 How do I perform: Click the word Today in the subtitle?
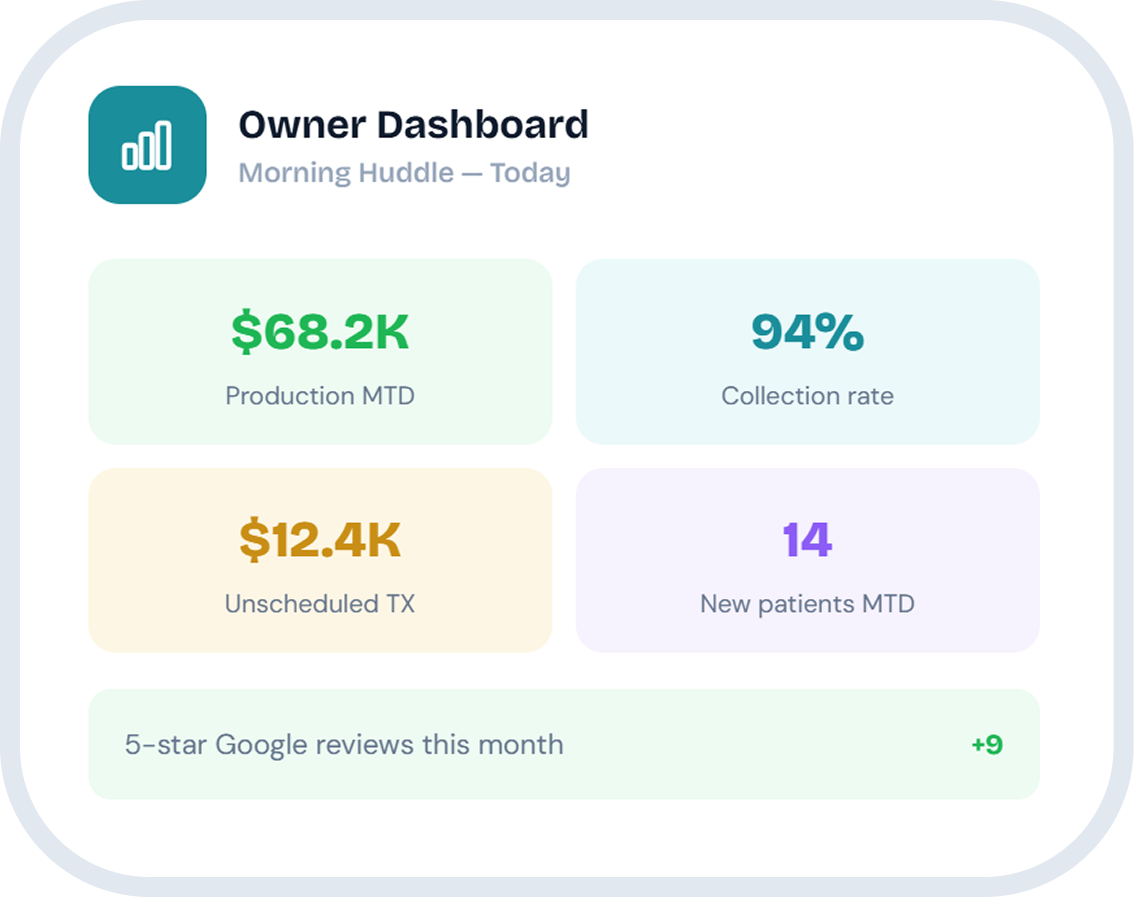[530, 173]
